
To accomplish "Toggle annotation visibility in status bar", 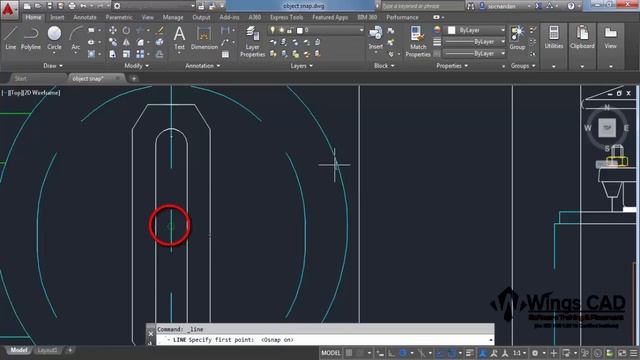I will click(x=482, y=353).
